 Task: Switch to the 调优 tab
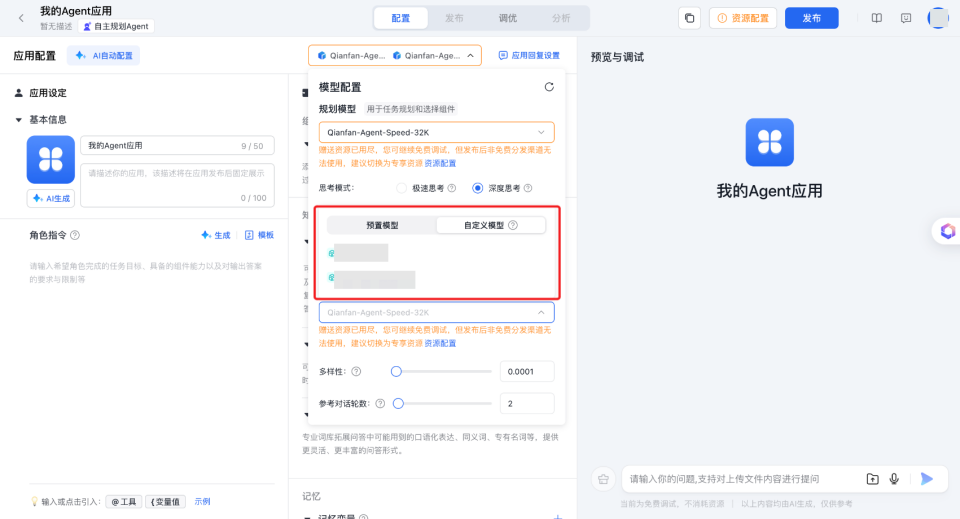pyautogui.click(x=508, y=18)
